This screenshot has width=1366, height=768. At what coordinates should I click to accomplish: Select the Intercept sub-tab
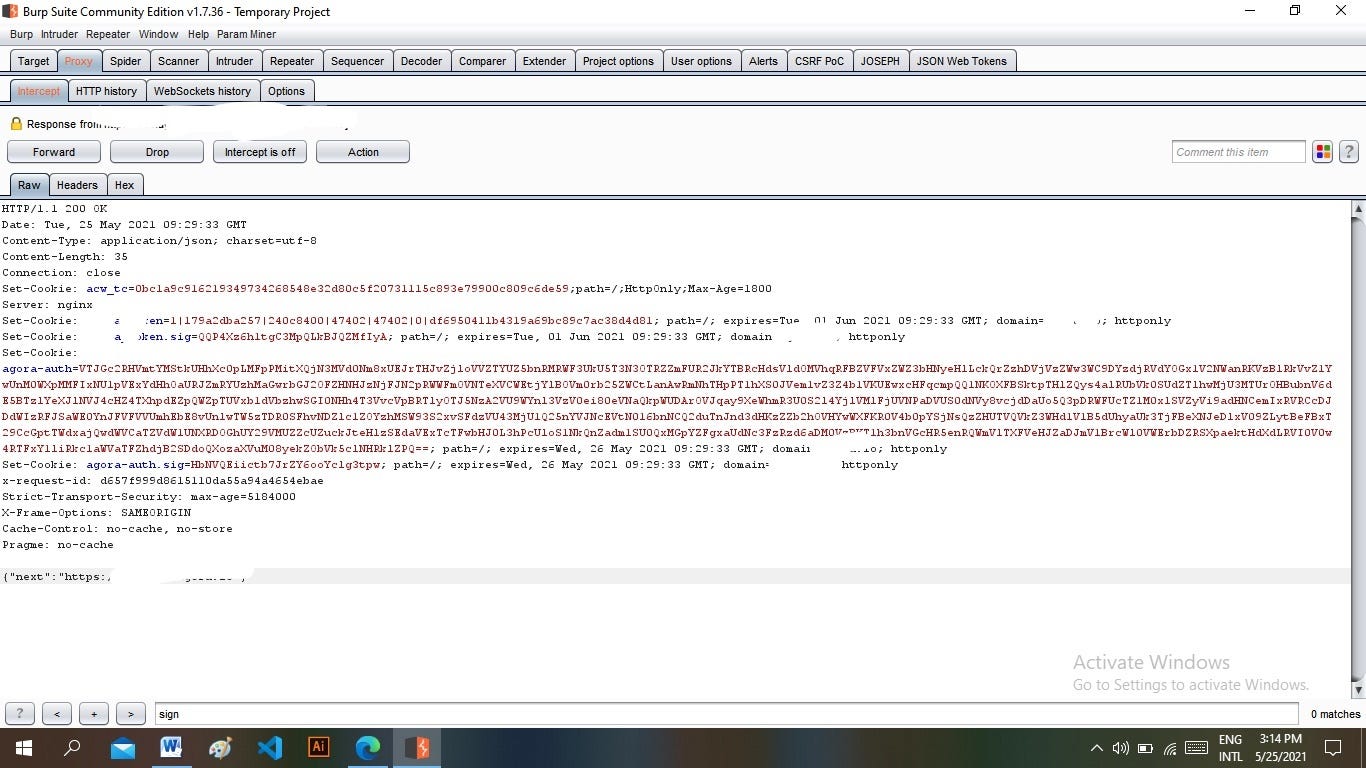38,91
